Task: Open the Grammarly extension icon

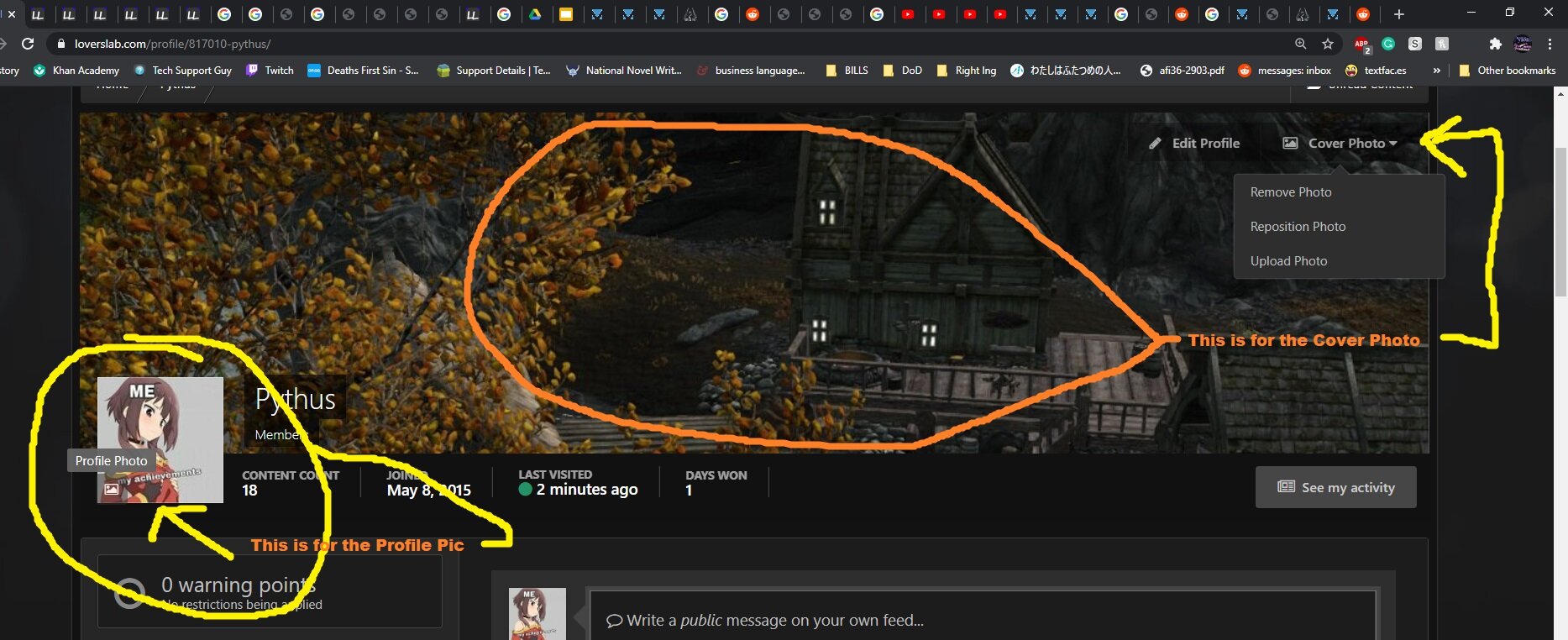Action: tap(1388, 44)
